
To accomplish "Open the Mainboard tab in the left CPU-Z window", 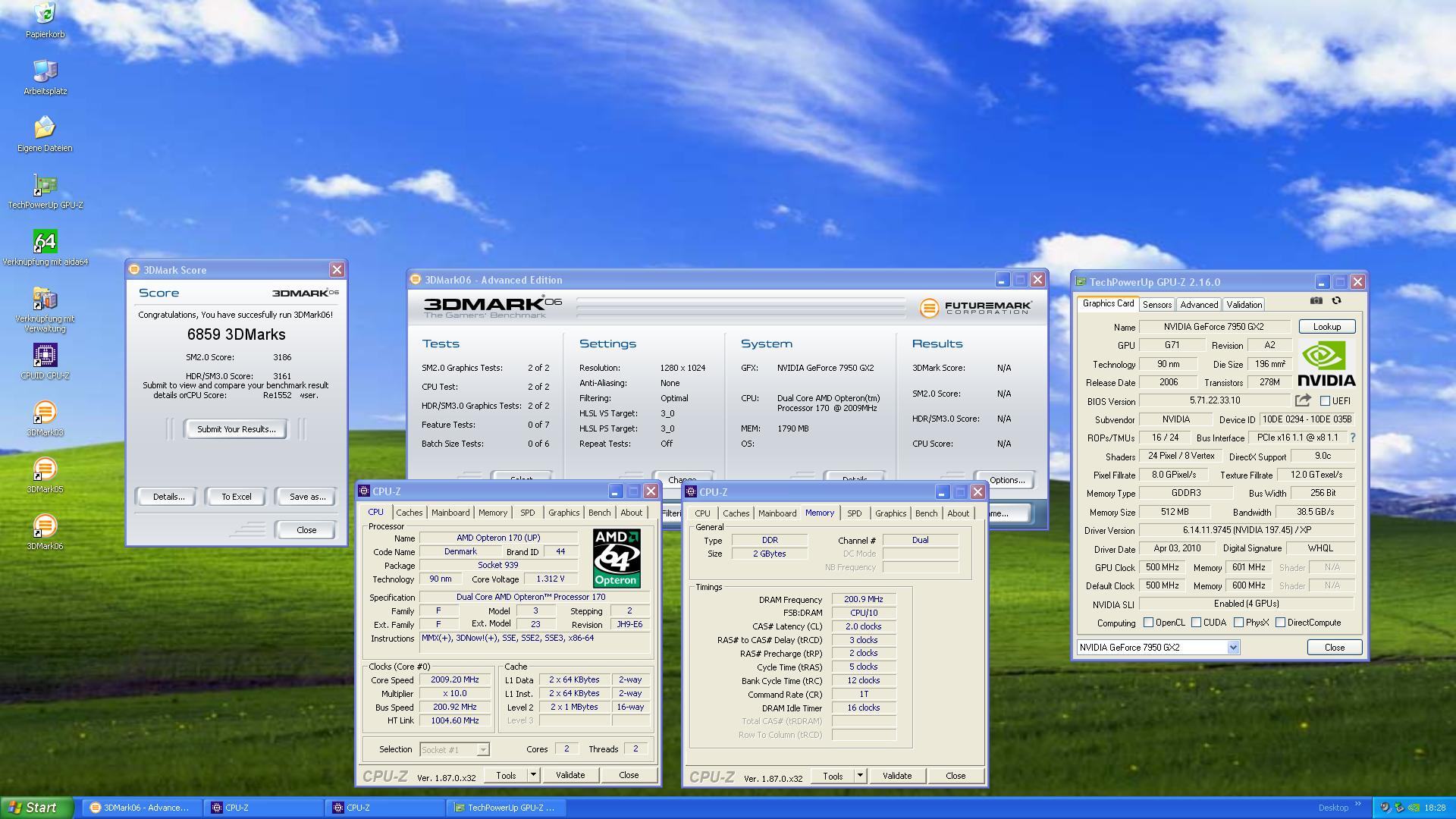I will pyautogui.click(x=450, y=513).
